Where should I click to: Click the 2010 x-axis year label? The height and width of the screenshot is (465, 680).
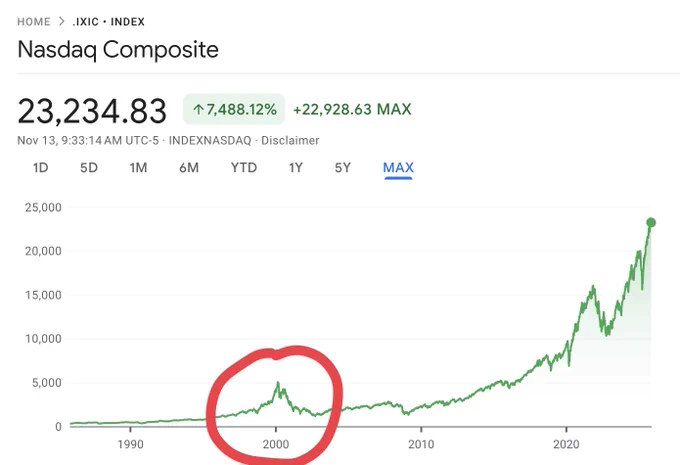pos(421,444)
